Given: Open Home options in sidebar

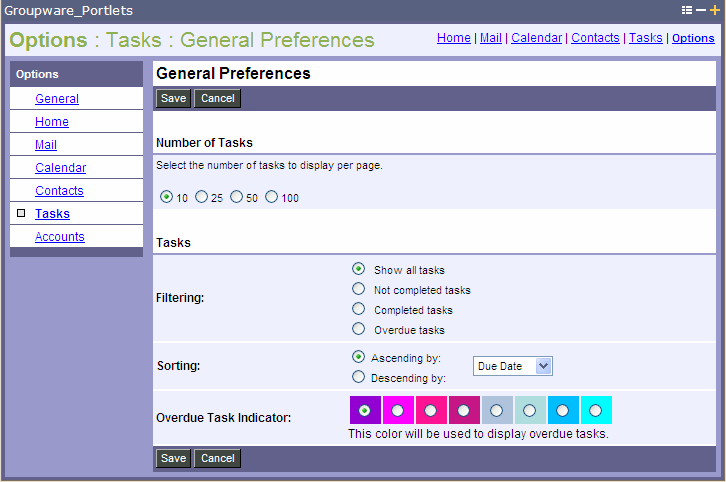Looking at the screenshot, I should 52,122.
